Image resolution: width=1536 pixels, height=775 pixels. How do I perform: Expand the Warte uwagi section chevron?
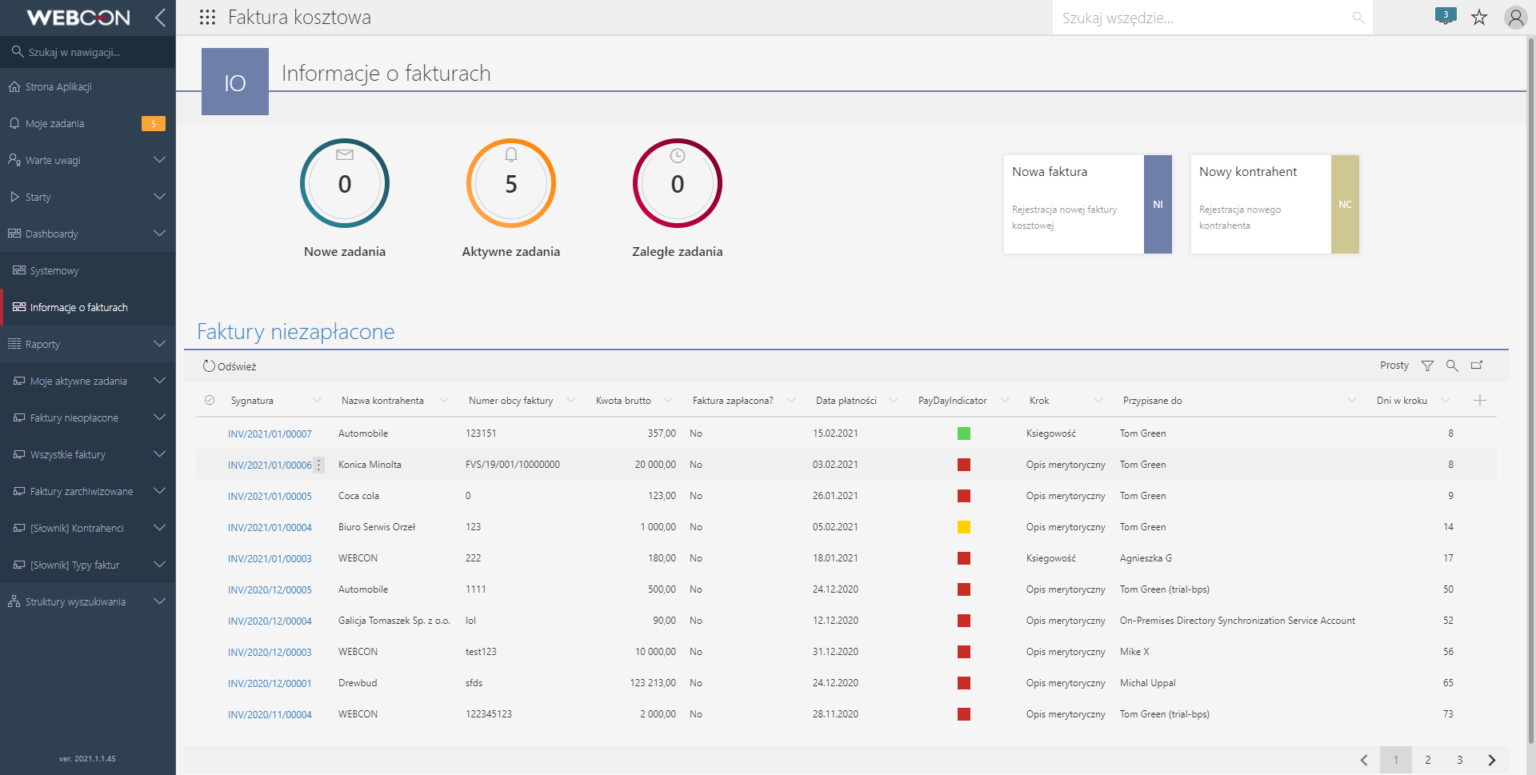160,160
